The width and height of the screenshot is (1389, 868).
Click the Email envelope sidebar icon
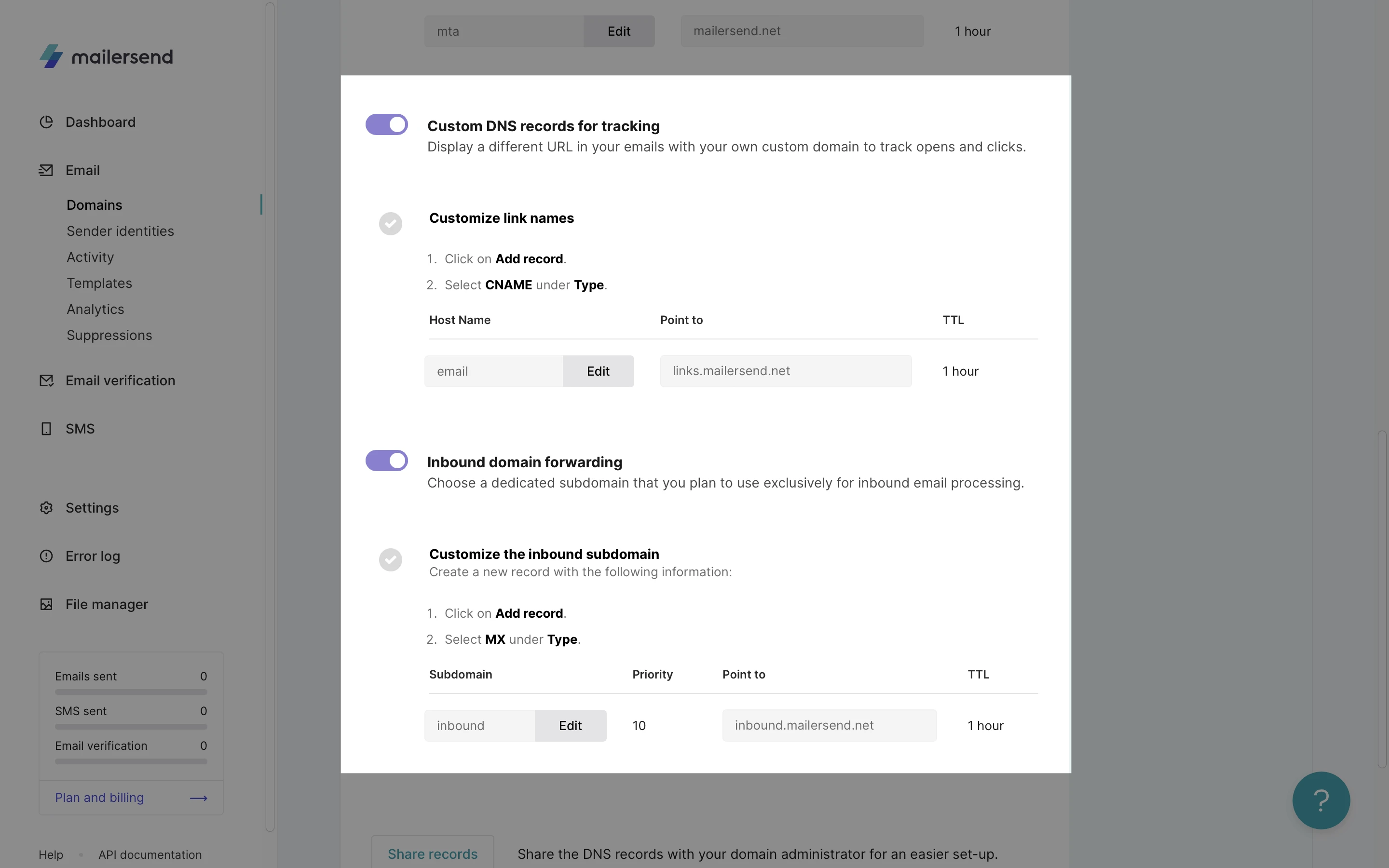pos(46,171)
